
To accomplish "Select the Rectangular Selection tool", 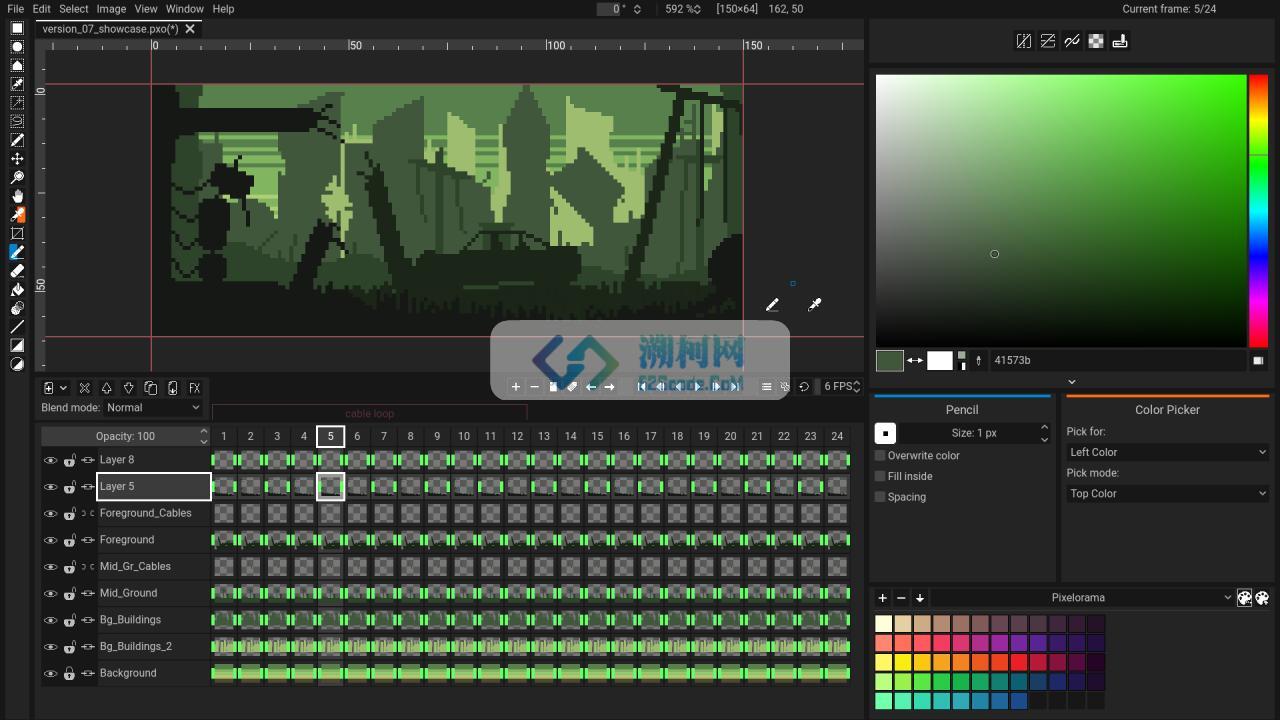I will coord(17,29).
